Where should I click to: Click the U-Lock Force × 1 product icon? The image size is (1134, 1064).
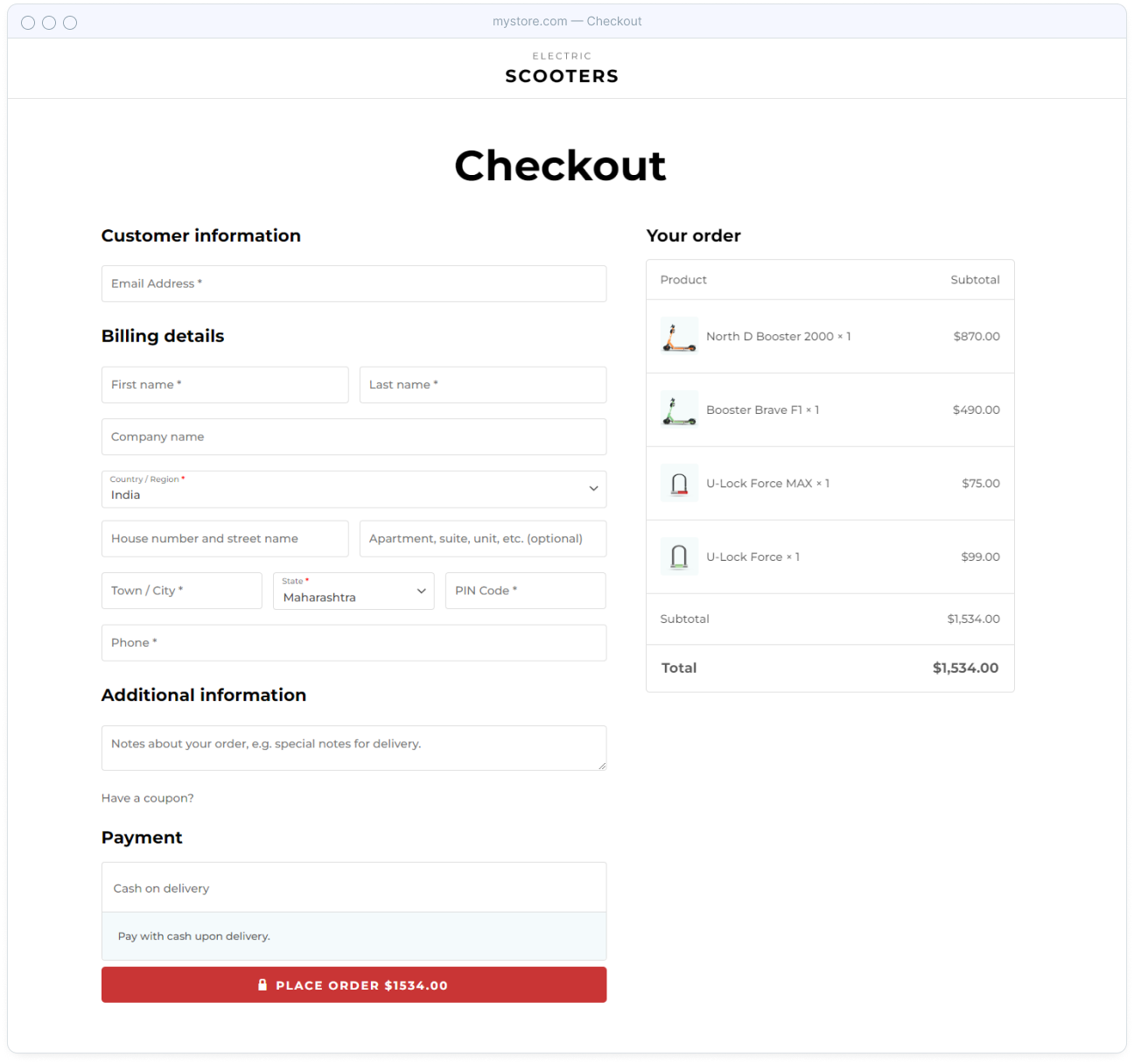click(679, 556)
